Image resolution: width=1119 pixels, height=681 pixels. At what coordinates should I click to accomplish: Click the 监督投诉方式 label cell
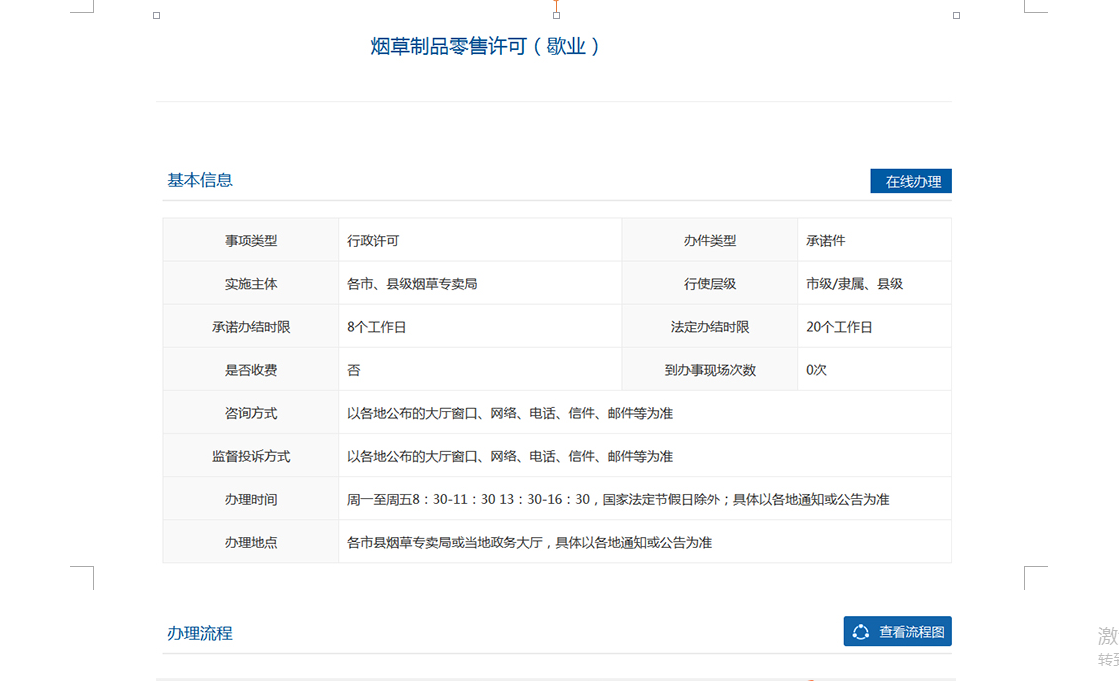click(251, 456)
